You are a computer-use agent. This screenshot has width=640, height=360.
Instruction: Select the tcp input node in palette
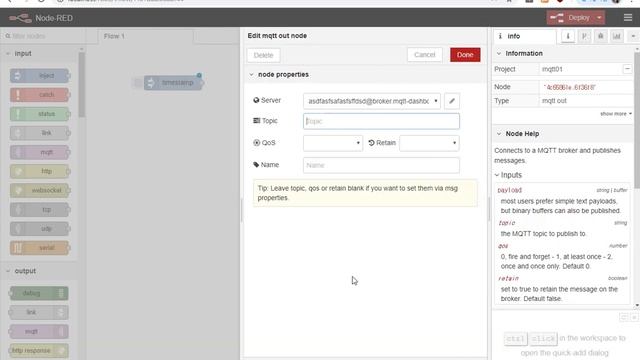(40, 209)
